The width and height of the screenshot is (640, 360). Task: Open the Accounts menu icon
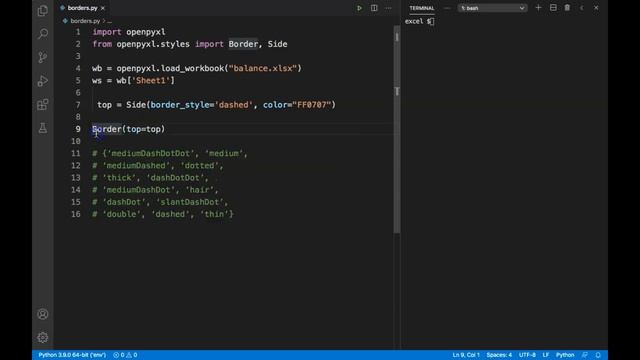(x=42, y=314)
